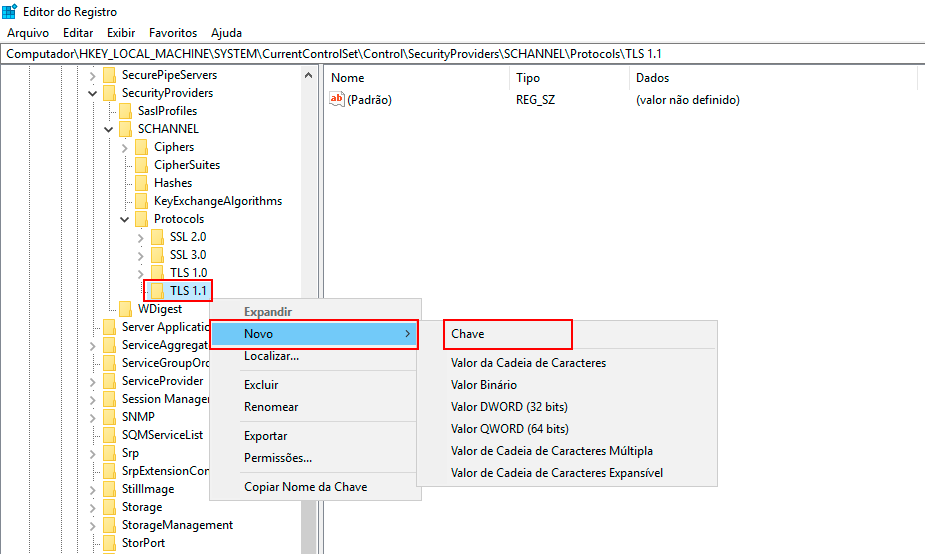Click the StorageManagement folder icon
The width and height of the screenshot is (925, 554).
109,525
